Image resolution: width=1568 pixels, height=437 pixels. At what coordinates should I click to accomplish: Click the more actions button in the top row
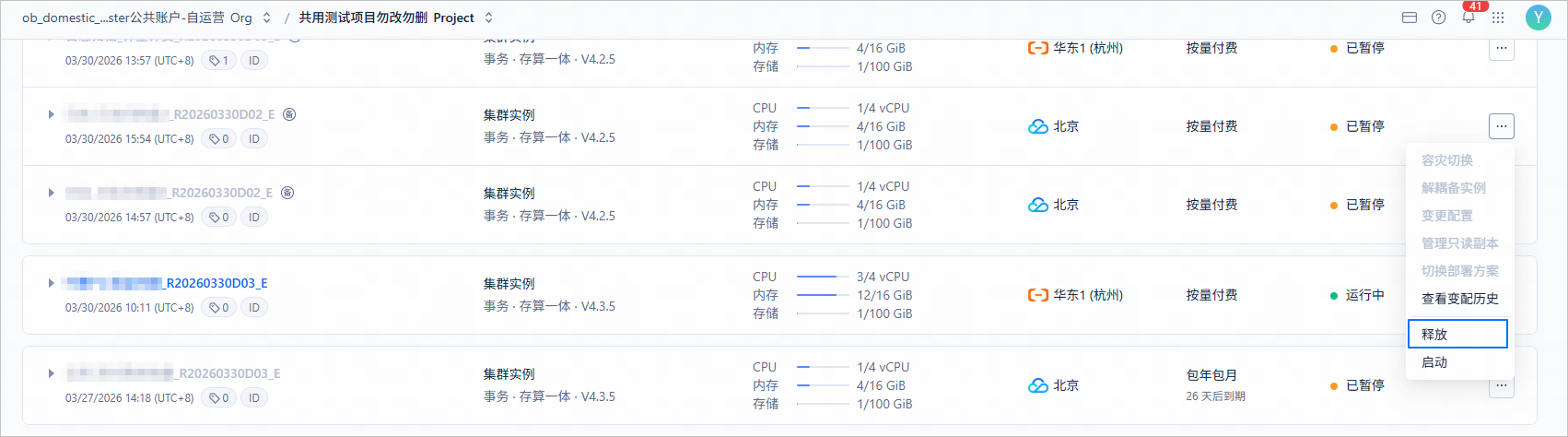(1502, 48)
